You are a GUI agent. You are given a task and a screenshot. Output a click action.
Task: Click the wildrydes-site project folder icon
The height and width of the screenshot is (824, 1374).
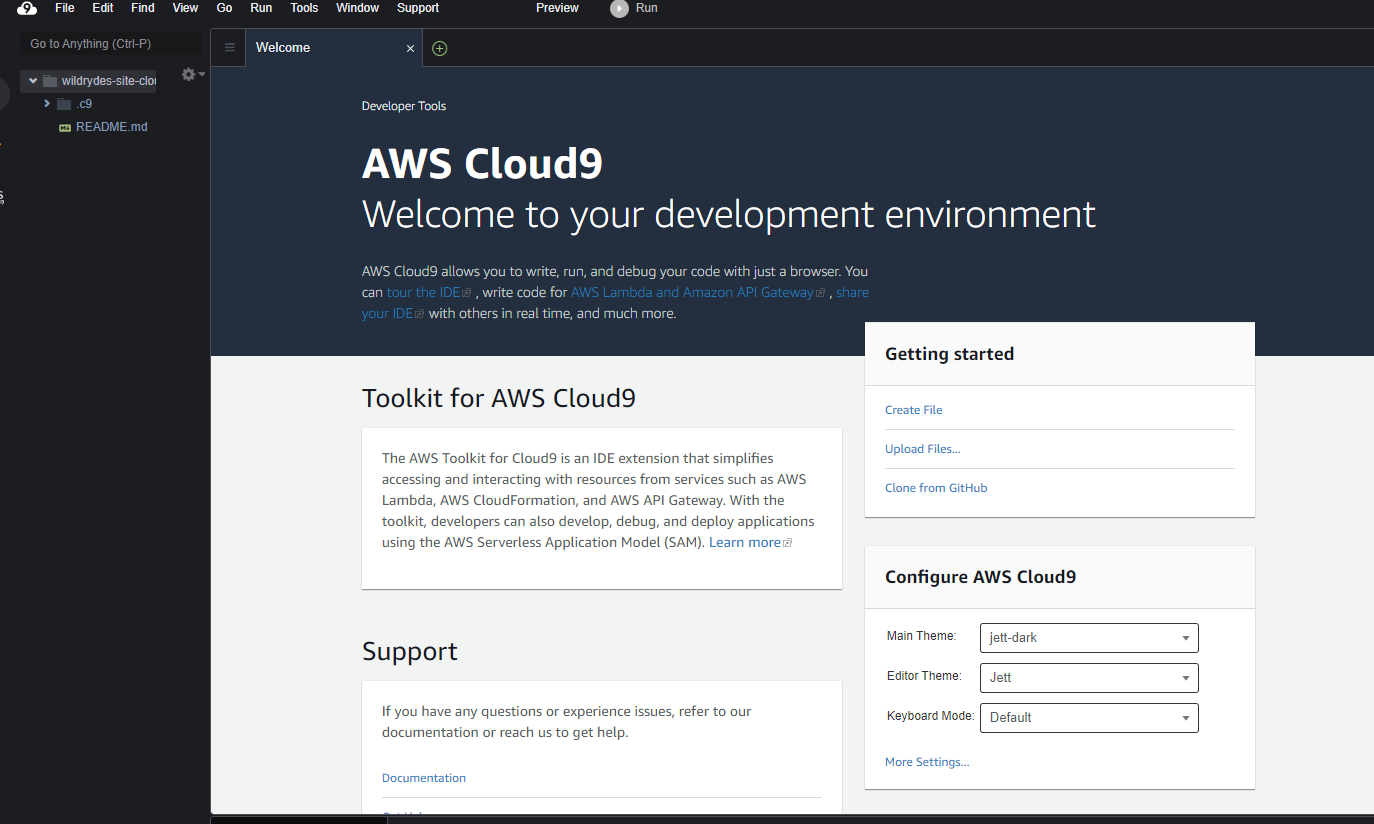point(51,80)
